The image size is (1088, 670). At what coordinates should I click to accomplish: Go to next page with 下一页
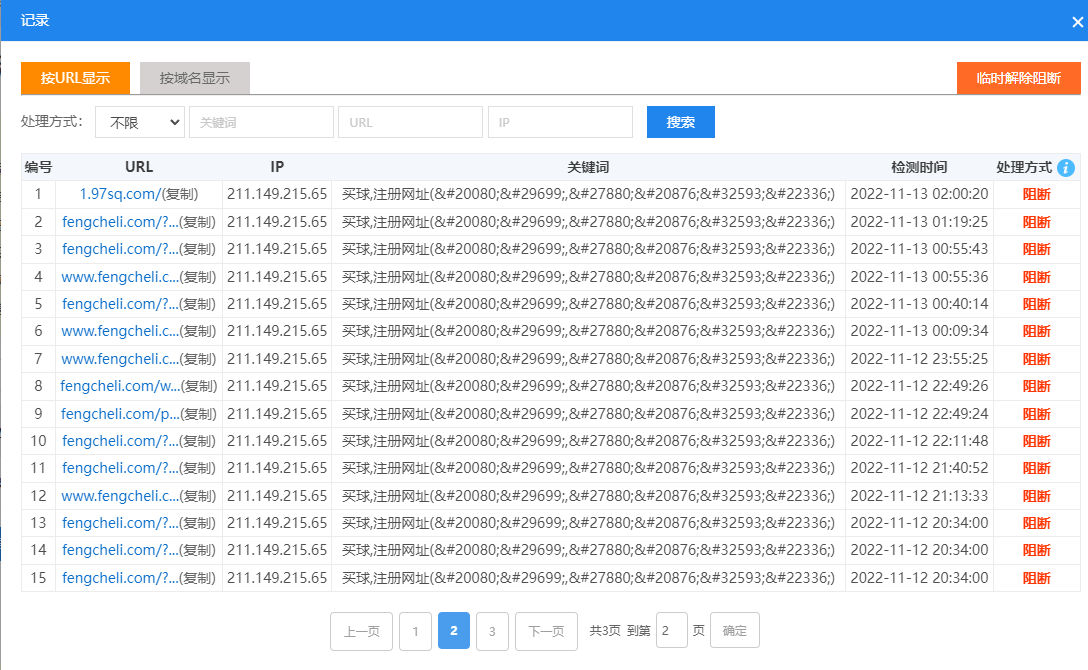[546, 631]
